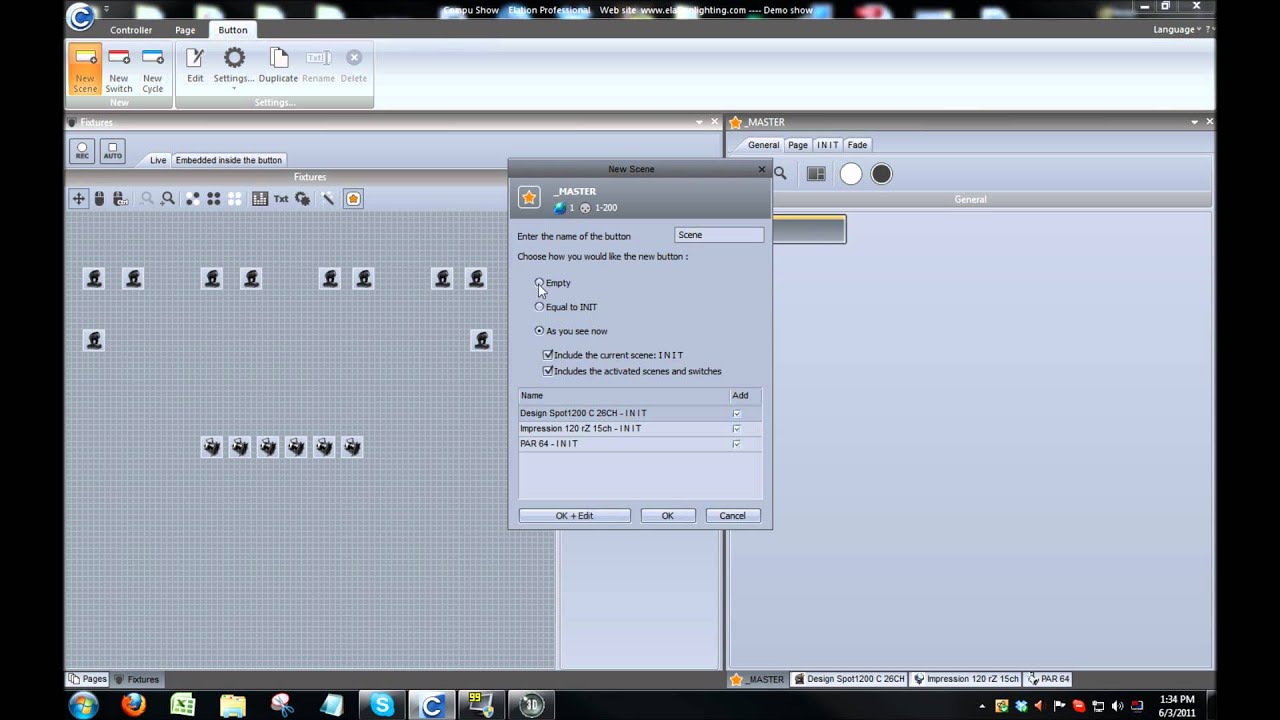1280x720 pixels.
Task: Click the orange shield icon in the Fixtures toolbar
Action: [x=353, y=199]
